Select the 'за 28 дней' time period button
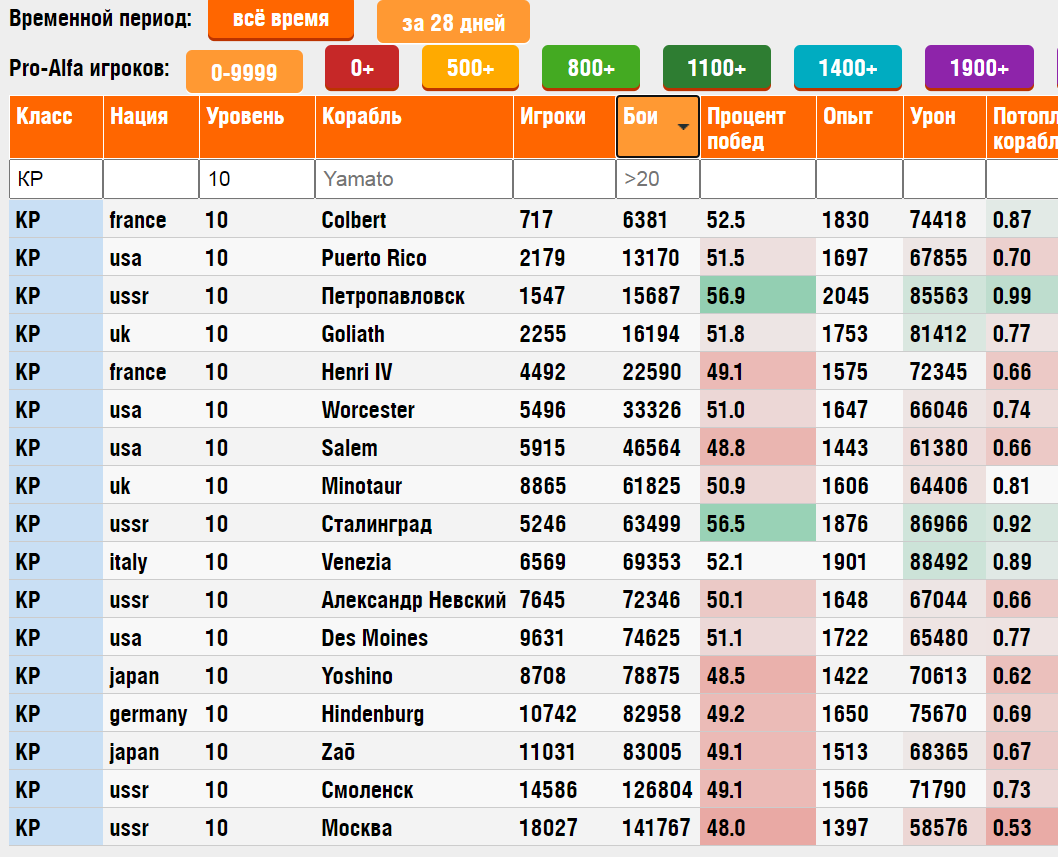 click(x=453, y=23)
